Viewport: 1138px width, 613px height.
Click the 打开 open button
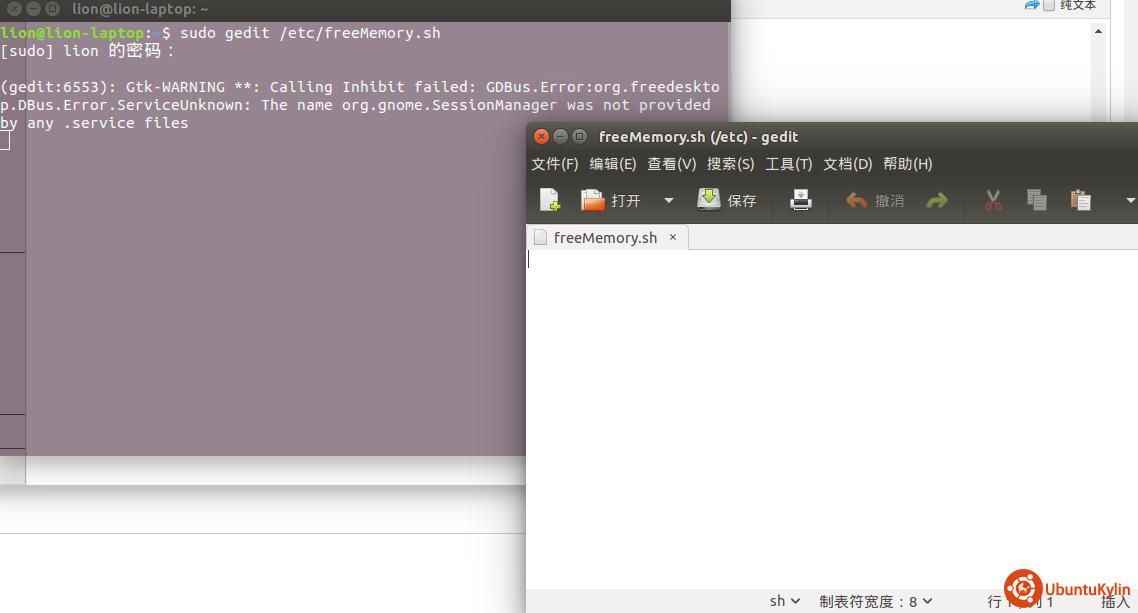tap(610, 200)
